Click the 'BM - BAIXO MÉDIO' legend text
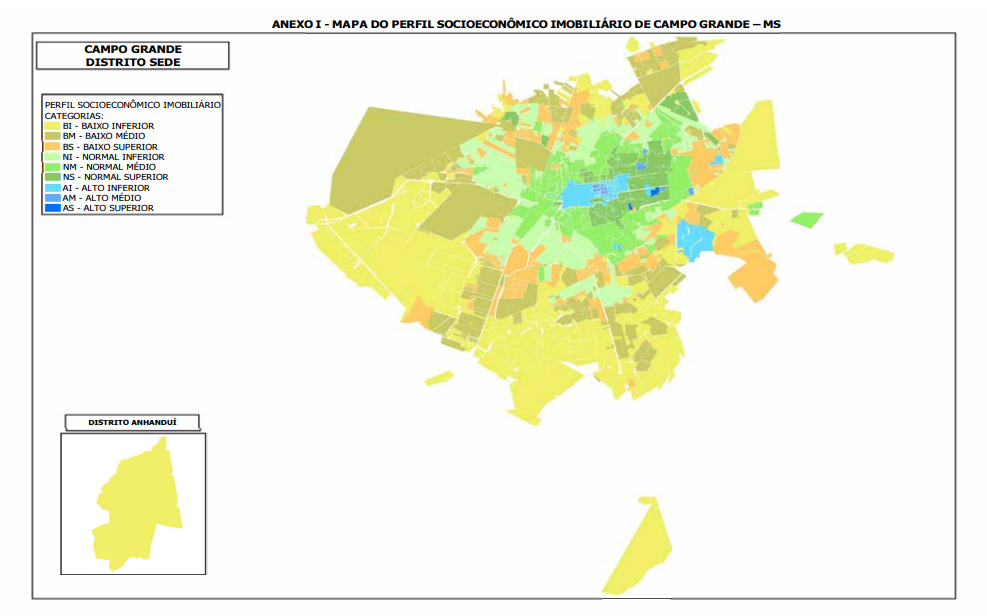Image resolution: width=987 pixels, height=616 pixels. pyautogui.click(x=104, y=136)
